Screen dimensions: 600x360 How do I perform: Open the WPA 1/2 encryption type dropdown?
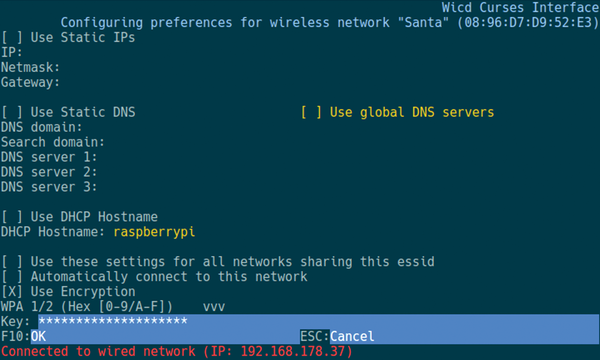113,306
